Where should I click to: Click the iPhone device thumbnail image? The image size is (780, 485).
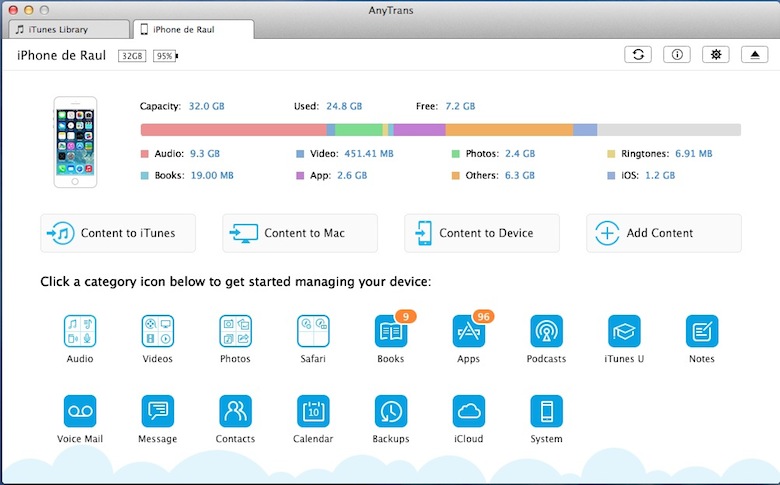tap(75, 142)
